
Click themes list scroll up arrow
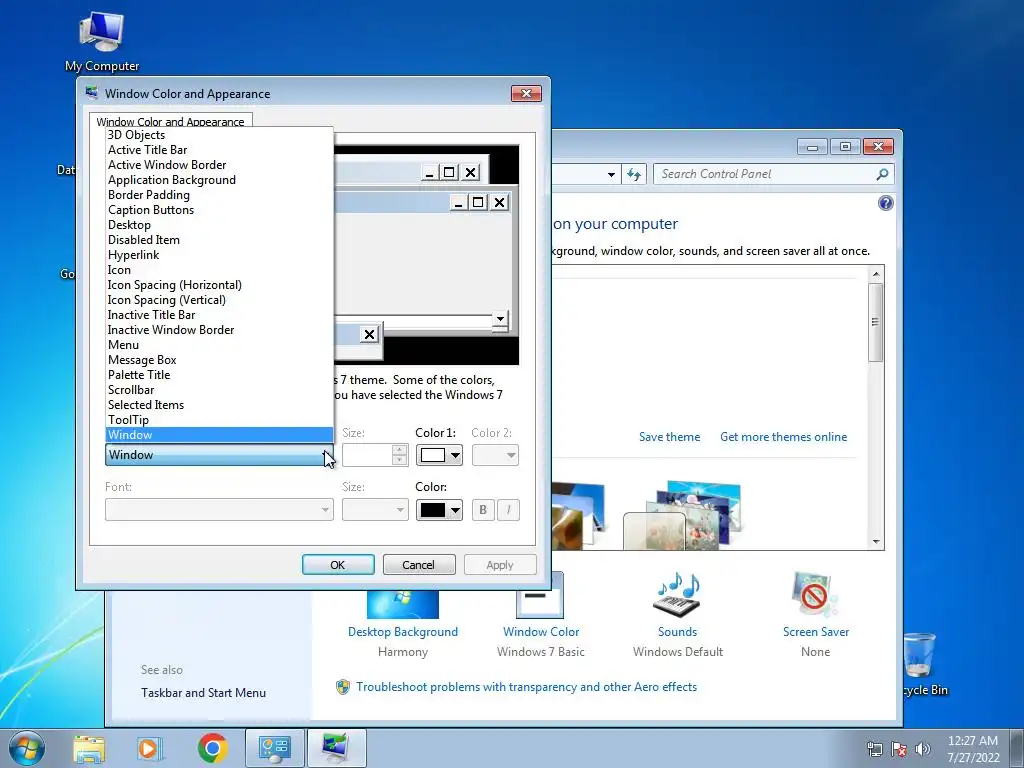[876, 274]
